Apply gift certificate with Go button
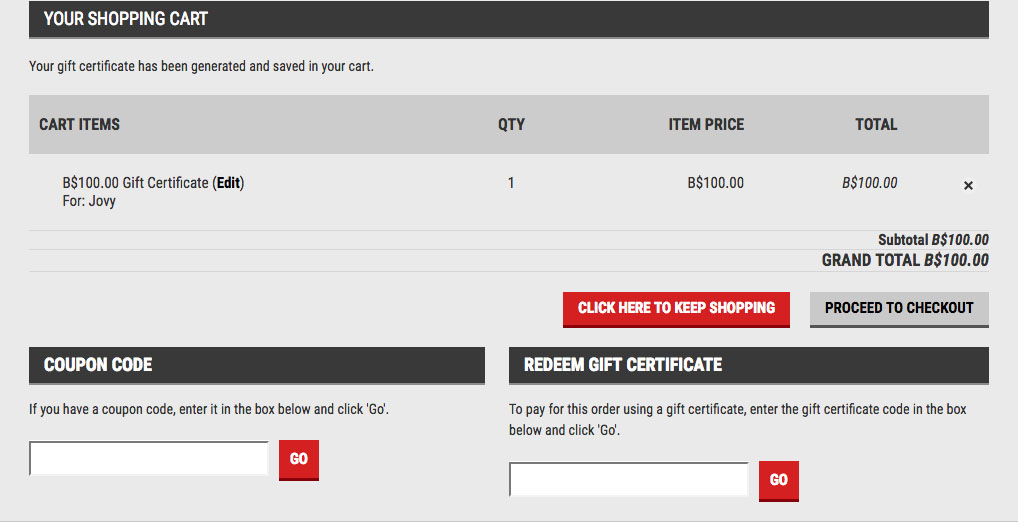The height and width of the screenshot is (522, 1018). click(778, 480)
